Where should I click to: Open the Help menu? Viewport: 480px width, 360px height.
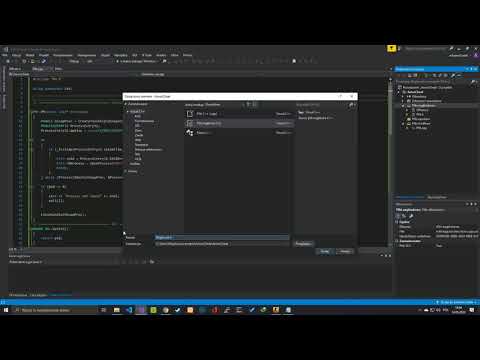[x=187, y=55]
